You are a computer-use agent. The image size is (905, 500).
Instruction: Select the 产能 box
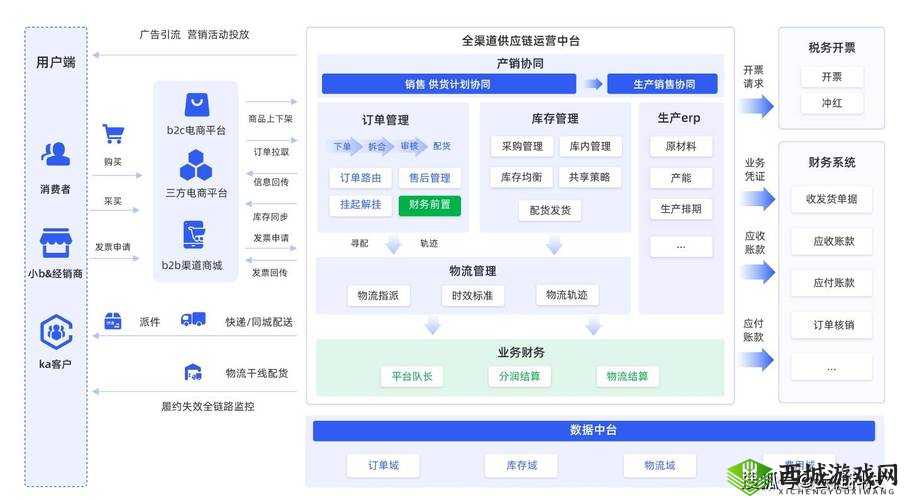[681, 178]
